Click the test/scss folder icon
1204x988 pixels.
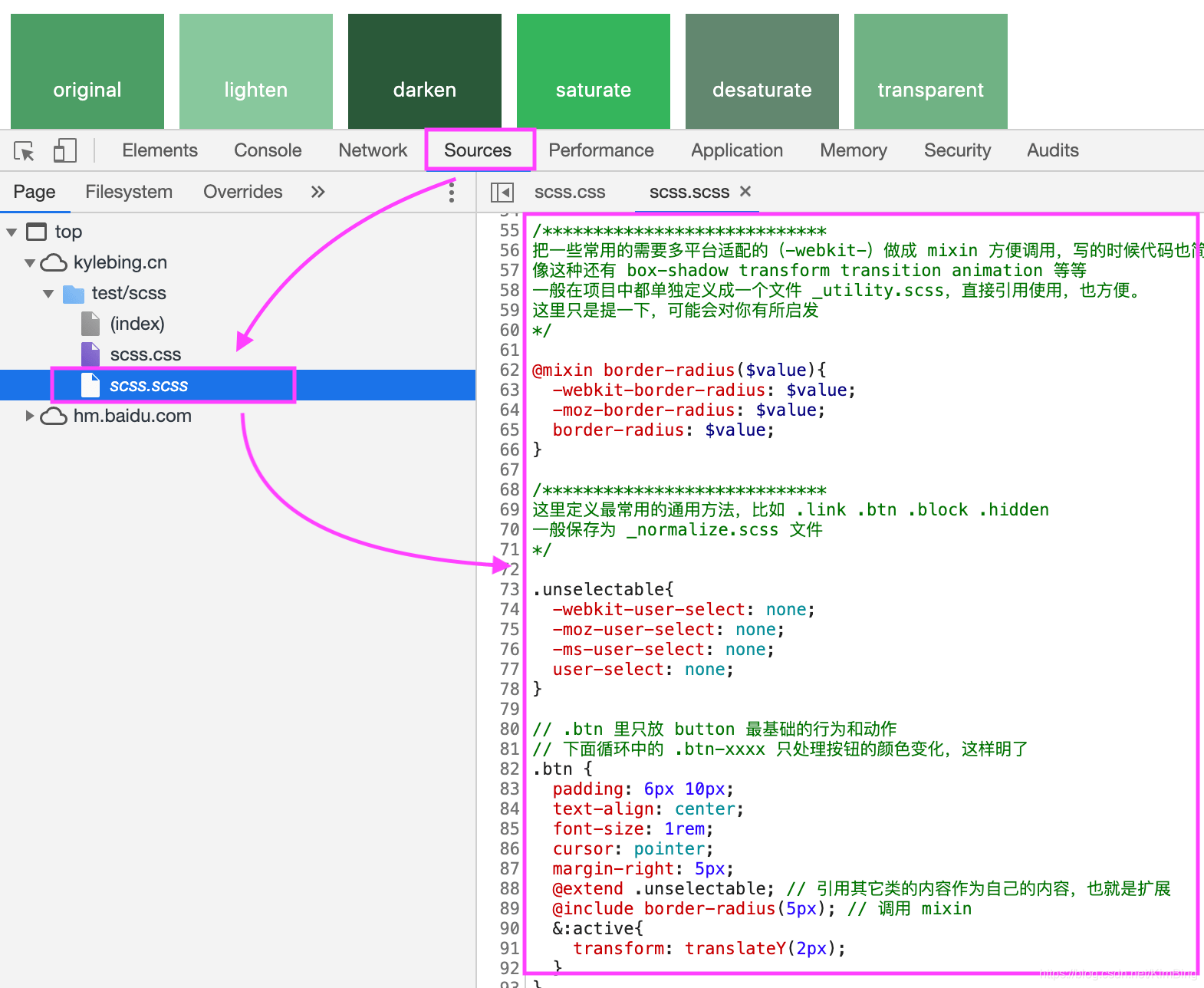tap(74, 294)
